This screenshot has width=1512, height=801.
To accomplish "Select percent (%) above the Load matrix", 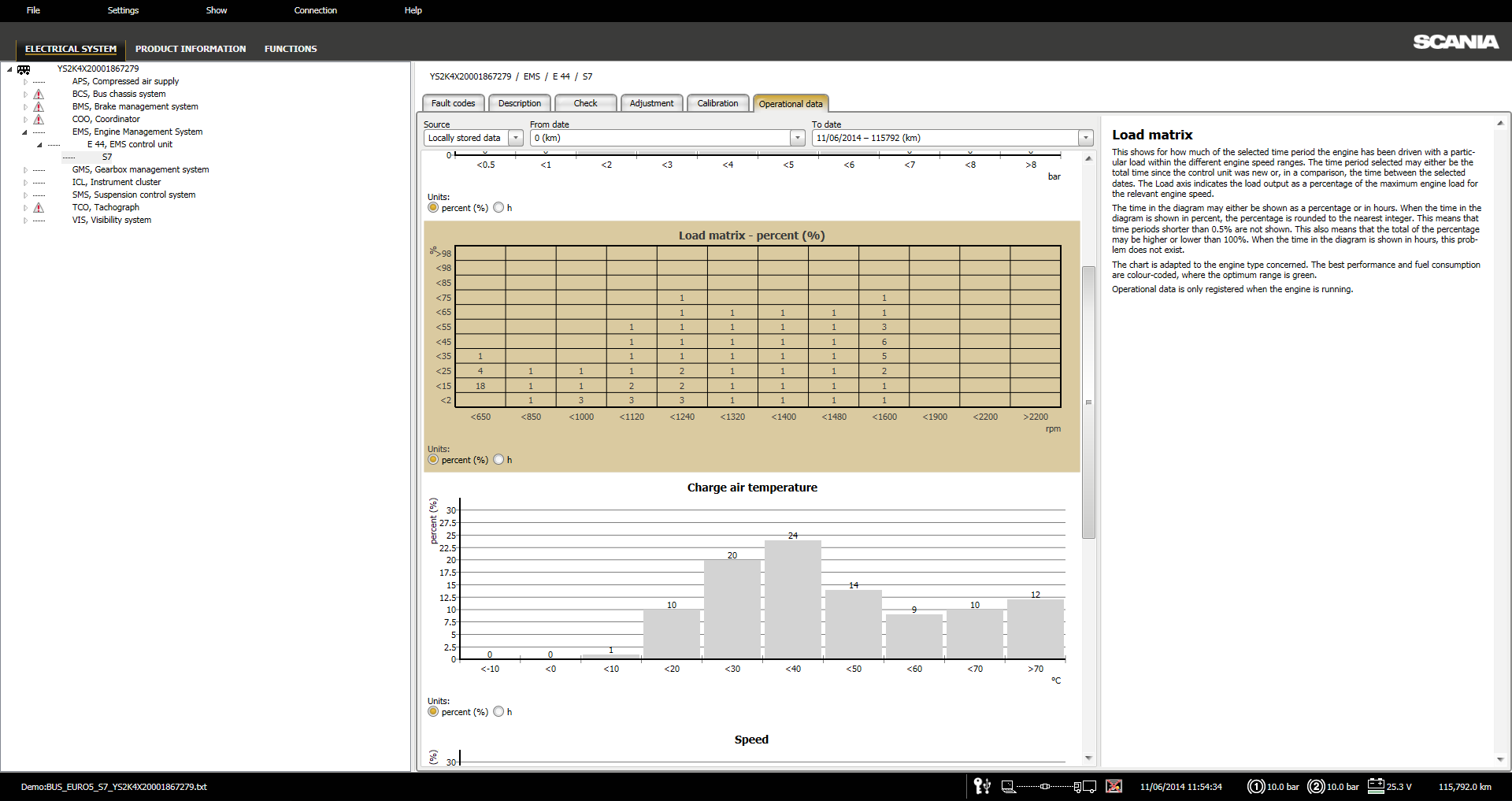I will [433, 208].
